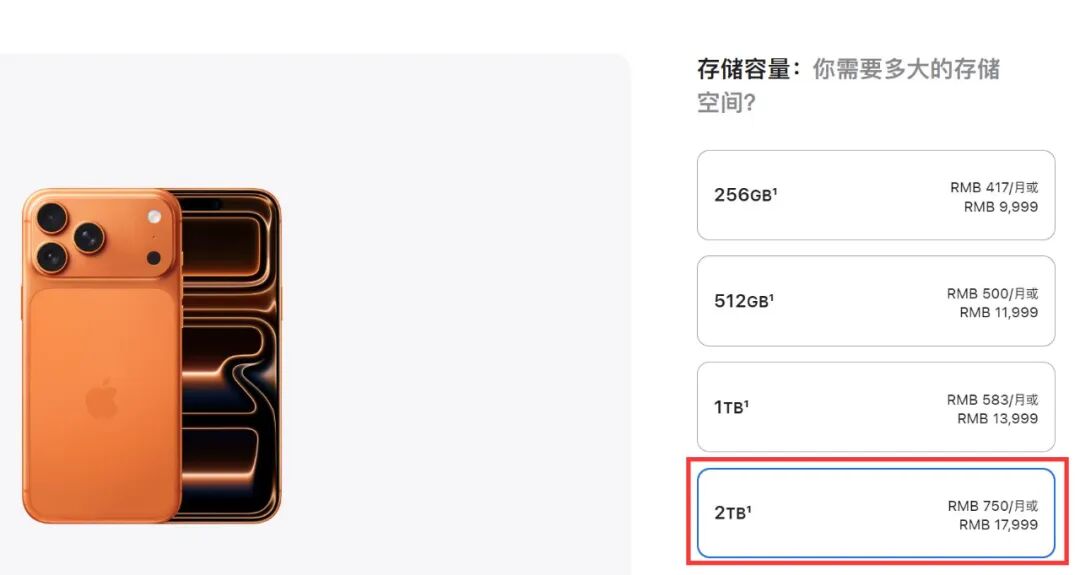Open the footnote superscript beside 1TB
This screenshot has height=575, width=1080.
pos(747,403)
